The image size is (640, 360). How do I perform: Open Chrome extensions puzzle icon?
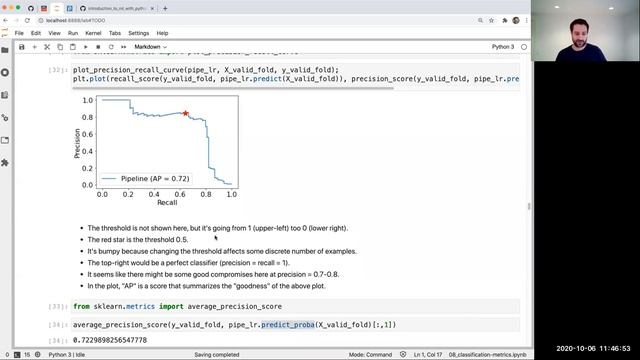coord(505,20)
